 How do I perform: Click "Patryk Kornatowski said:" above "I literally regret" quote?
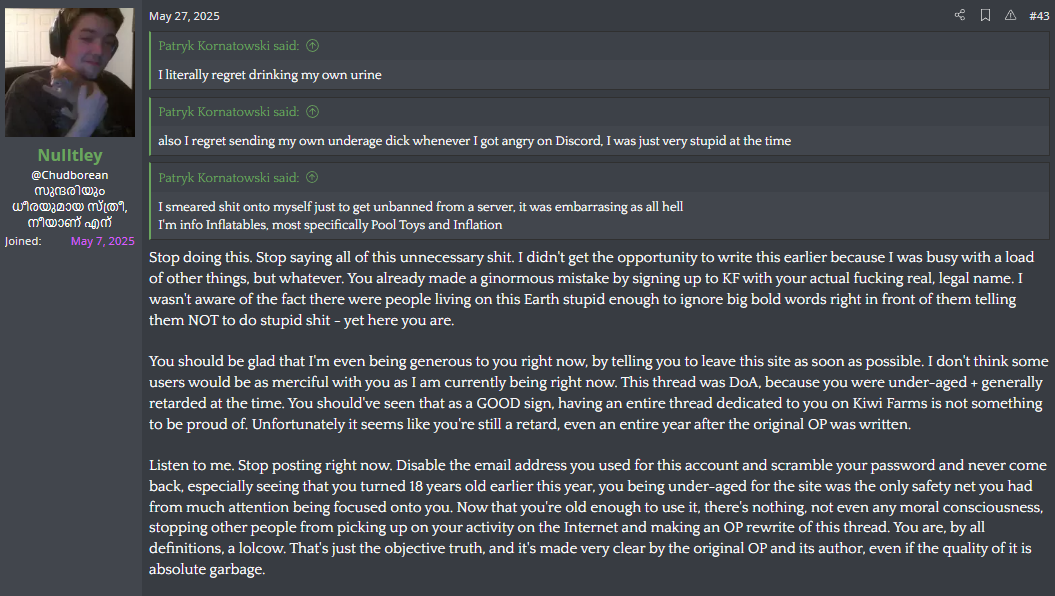[228, 46]
